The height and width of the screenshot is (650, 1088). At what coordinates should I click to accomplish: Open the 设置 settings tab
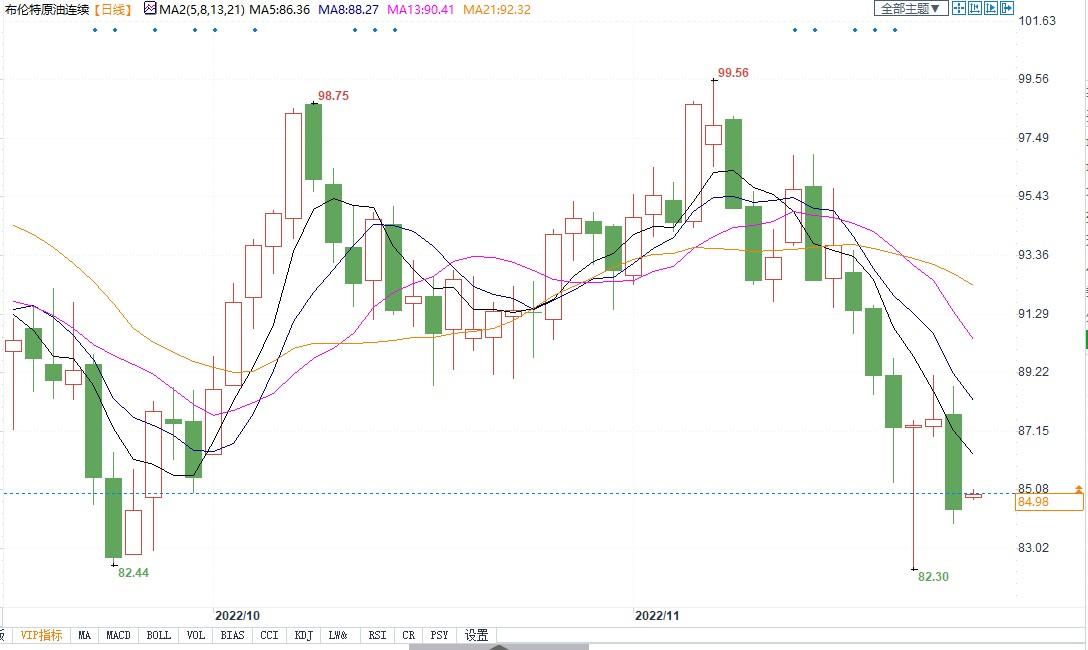(x=477, y=635)
